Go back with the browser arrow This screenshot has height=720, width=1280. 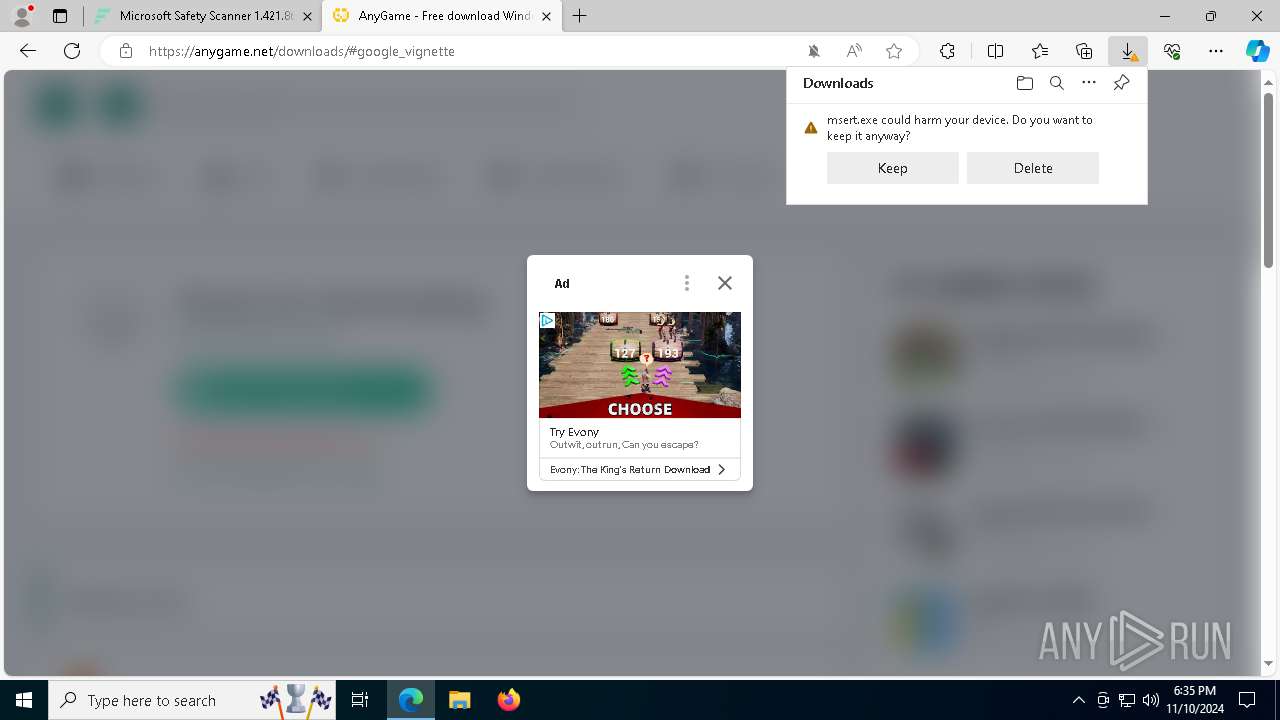[28, 51]
